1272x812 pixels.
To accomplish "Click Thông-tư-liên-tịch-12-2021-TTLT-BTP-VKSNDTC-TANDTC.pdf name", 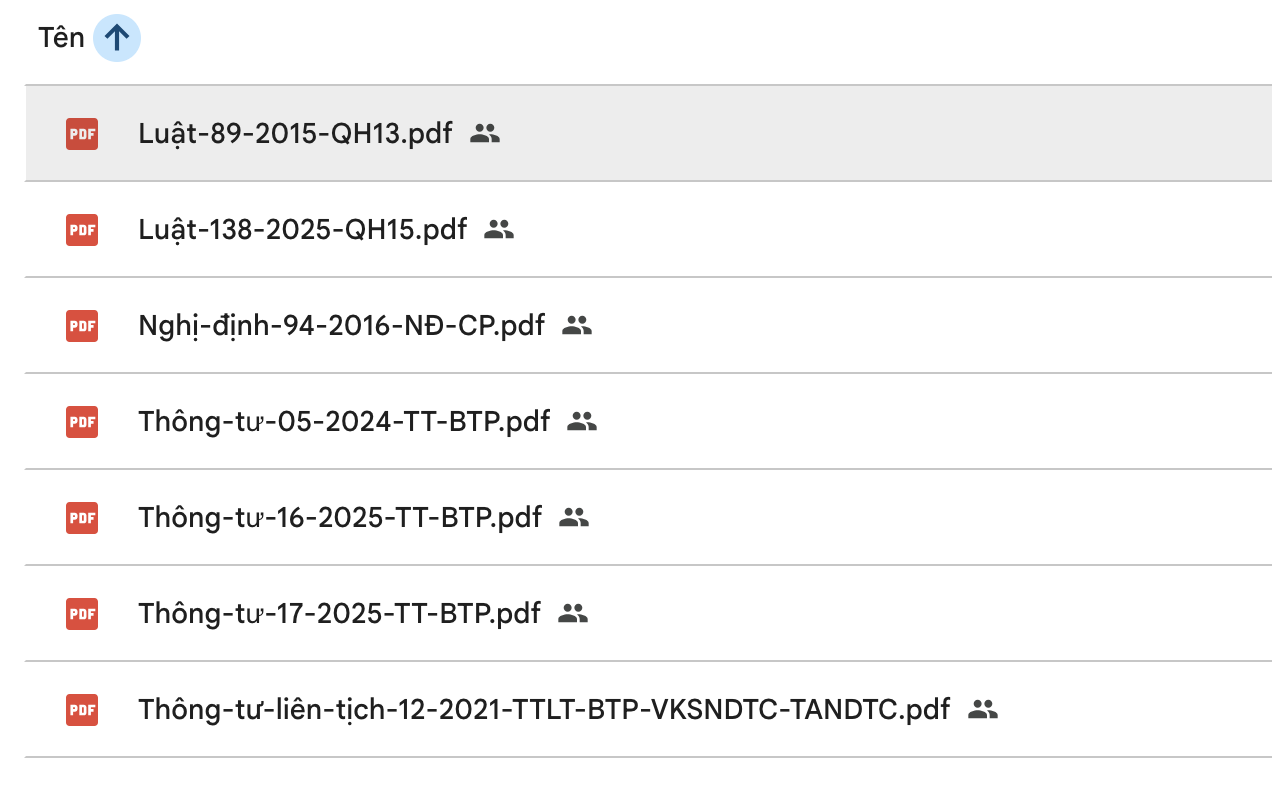I will pyautogui.click(x=544, y=710).
